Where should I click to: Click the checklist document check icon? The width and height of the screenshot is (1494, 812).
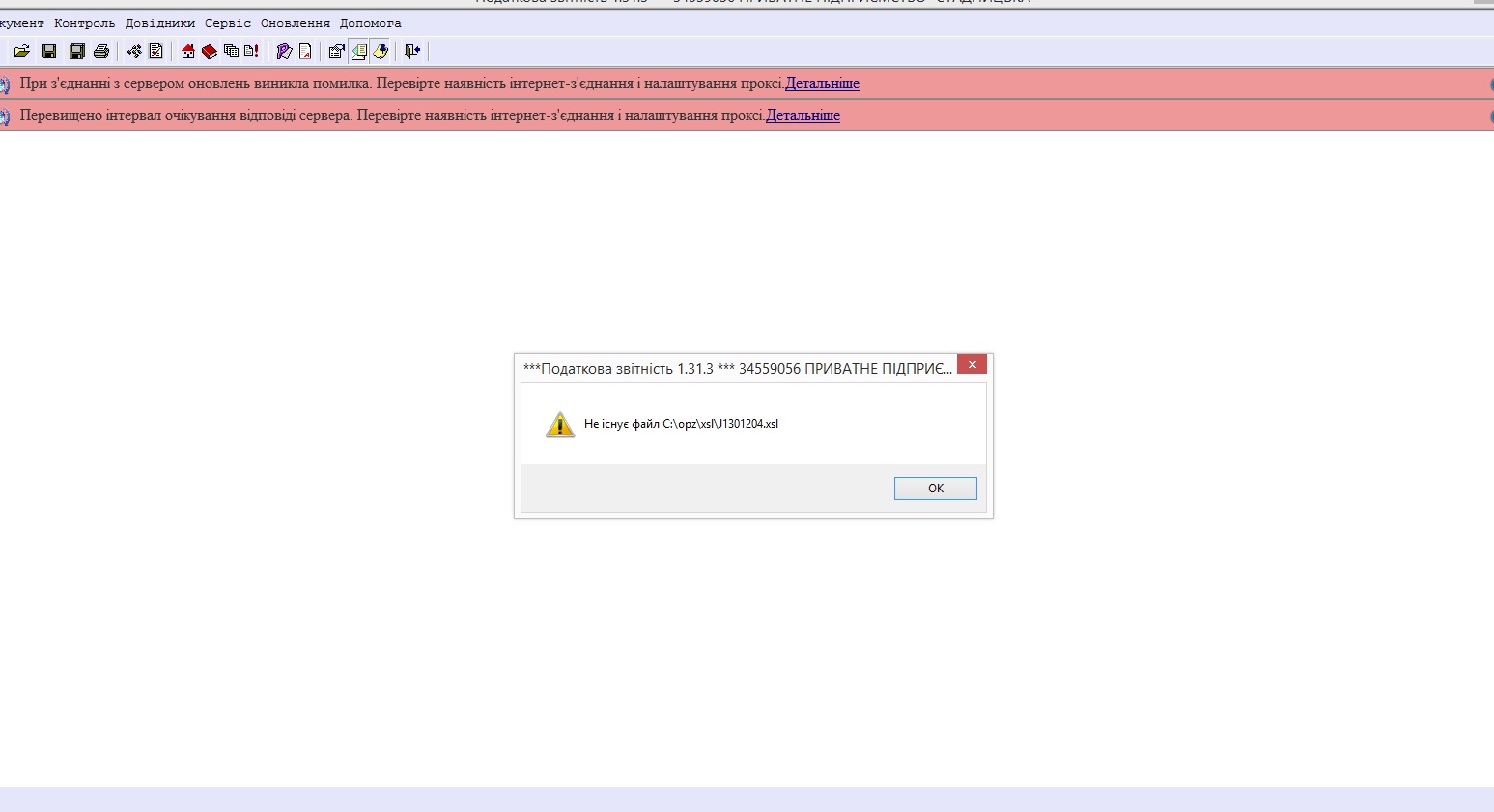156,51
